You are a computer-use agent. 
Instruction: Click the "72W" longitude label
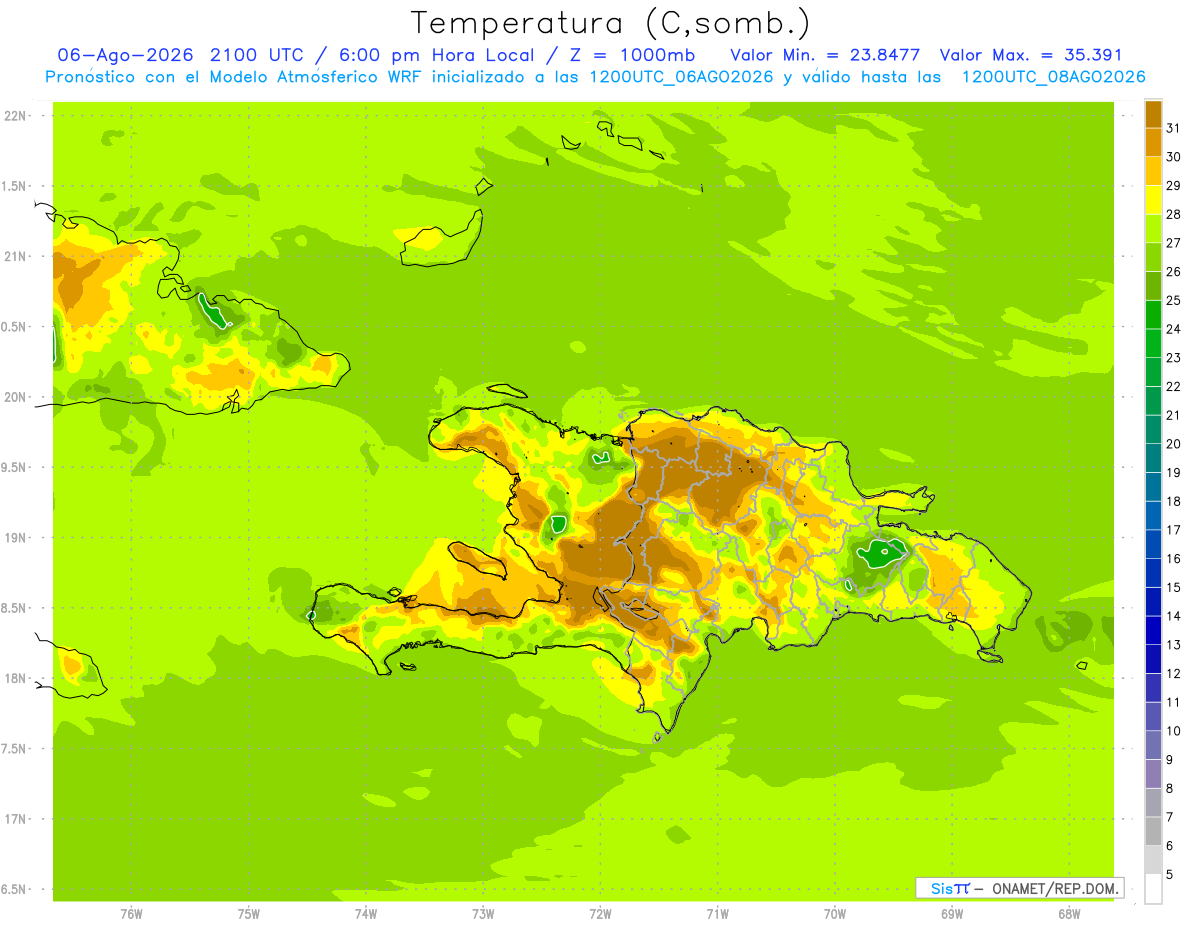coord(600,914)
